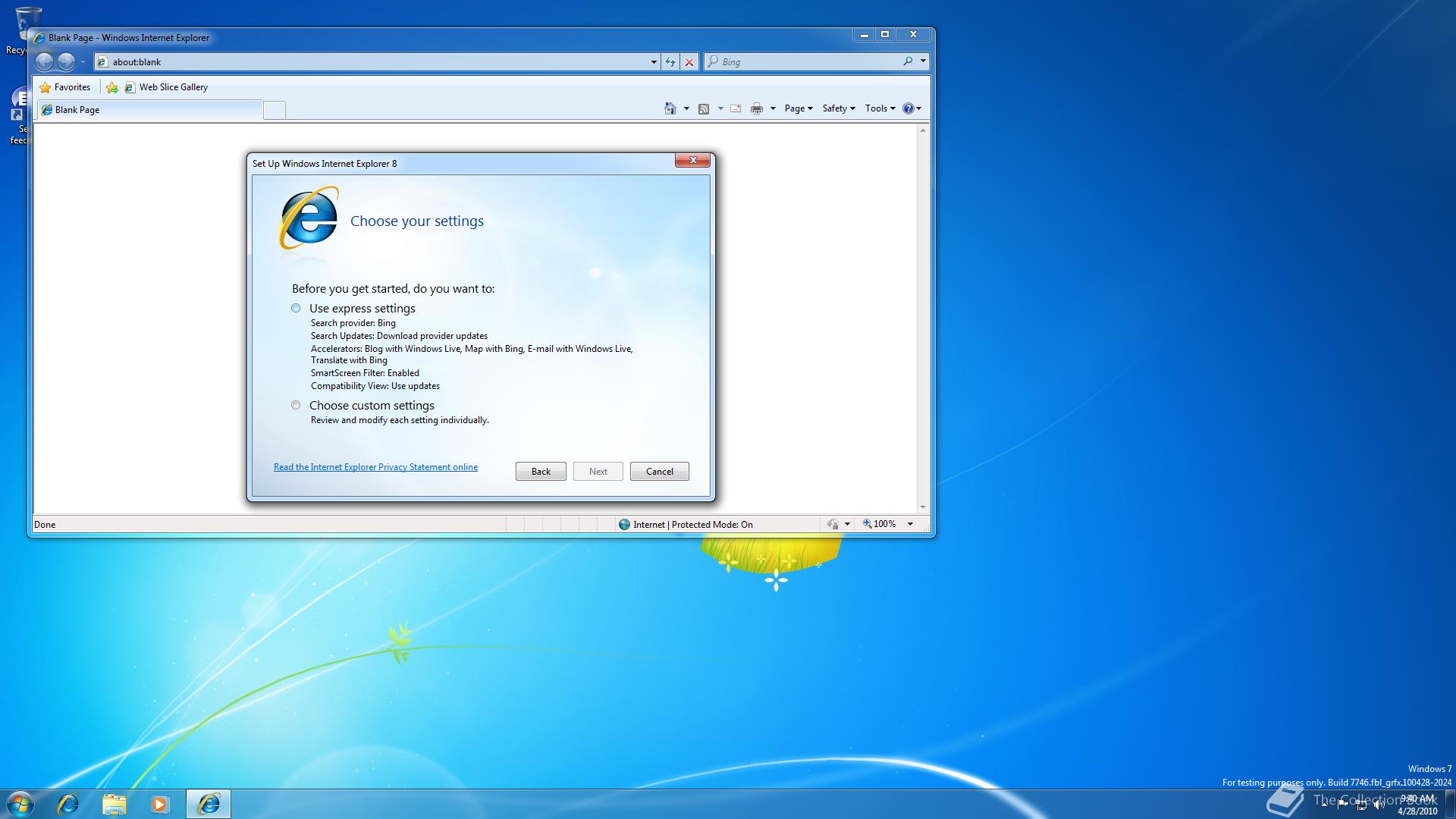Select Use express settings radio button

point(296,308)
